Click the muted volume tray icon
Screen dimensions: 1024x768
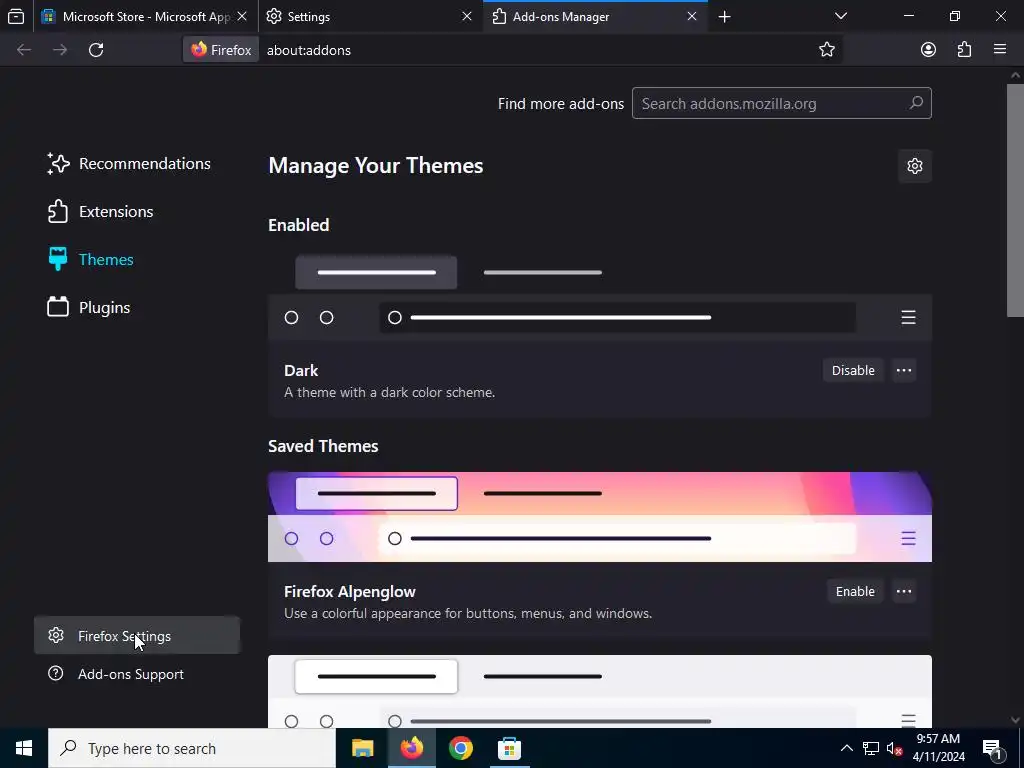[x=895, y=748]
